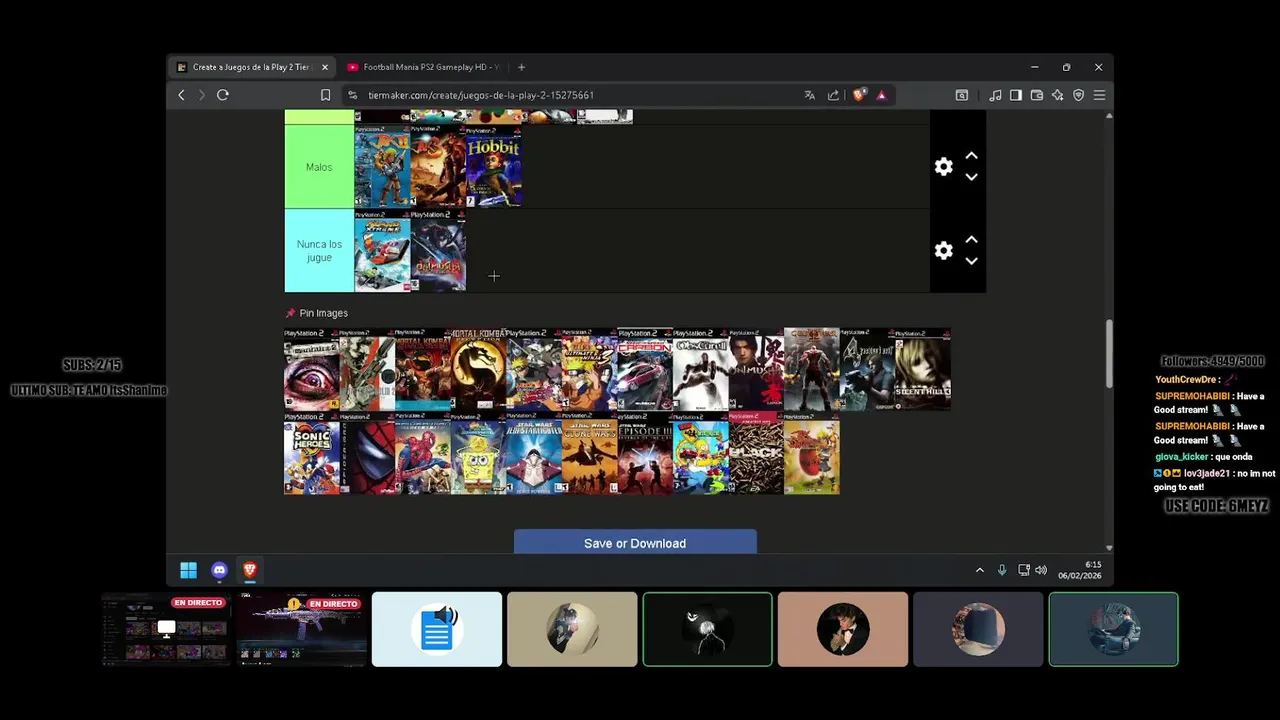Open volume speaker icon in system tray
Viewport: 1280px width, 720px height.
pos(1041,570)
